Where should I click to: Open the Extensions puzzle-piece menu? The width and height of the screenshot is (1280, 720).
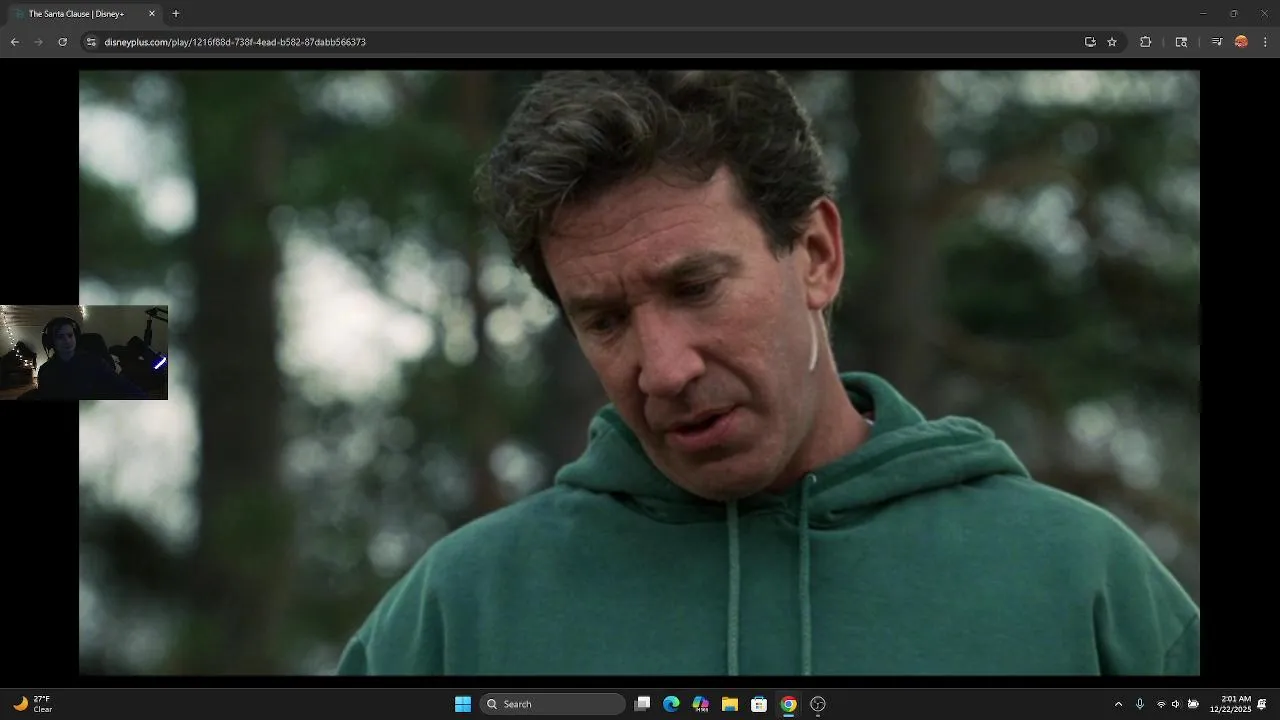tap(1146, 42)
